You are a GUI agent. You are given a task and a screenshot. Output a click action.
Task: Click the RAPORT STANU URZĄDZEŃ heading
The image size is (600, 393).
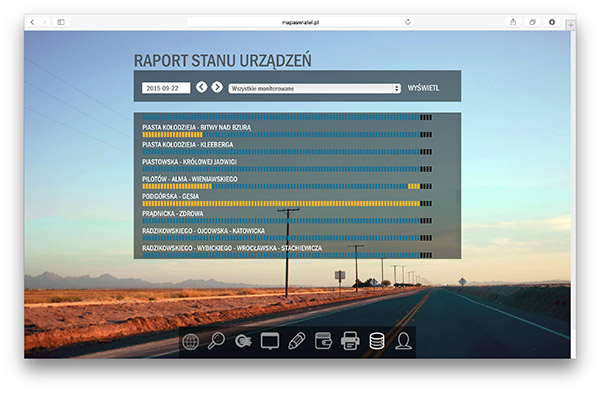223,60
